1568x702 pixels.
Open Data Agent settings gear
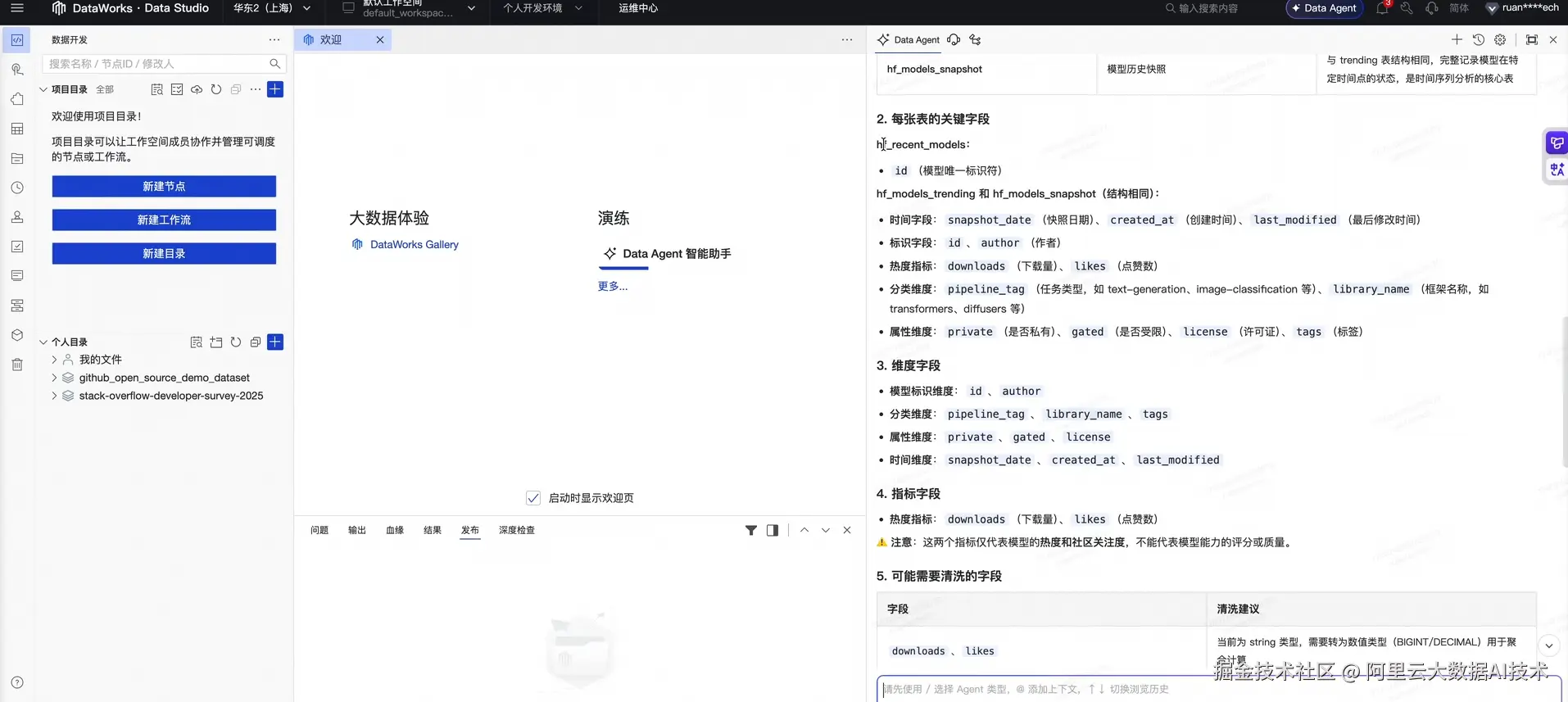pyautogui.click(x=1500, y=39)
